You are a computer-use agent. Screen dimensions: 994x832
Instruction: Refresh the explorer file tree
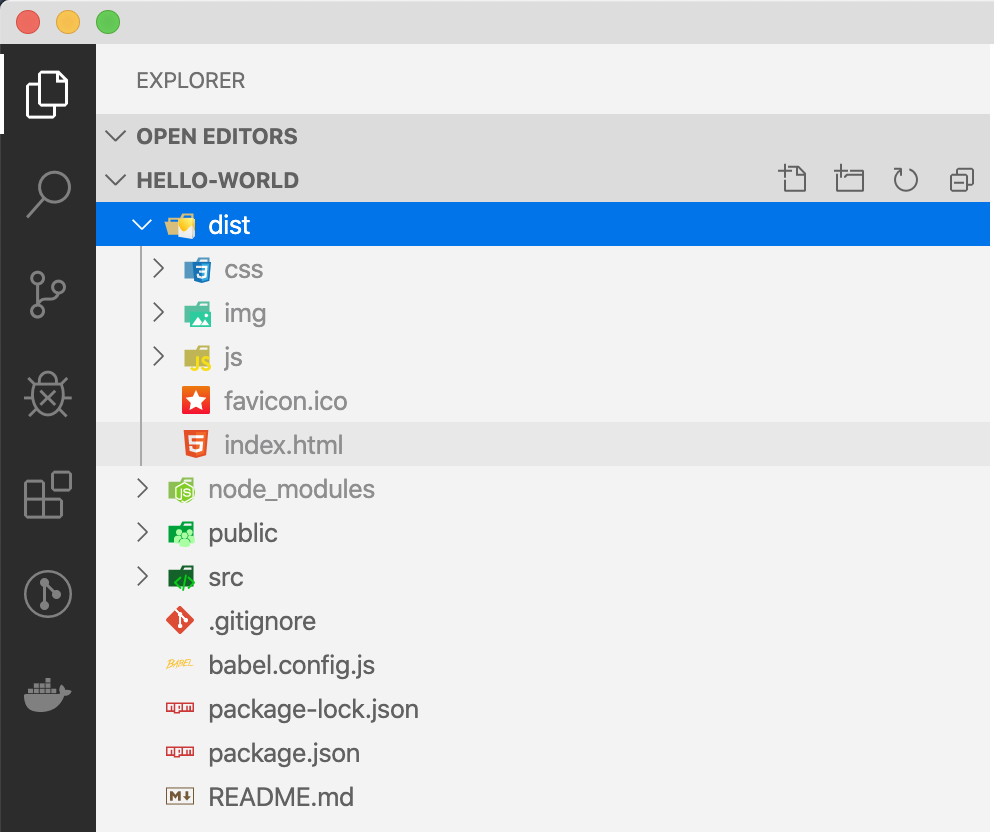pyautogui.click(x=905, y=179)
